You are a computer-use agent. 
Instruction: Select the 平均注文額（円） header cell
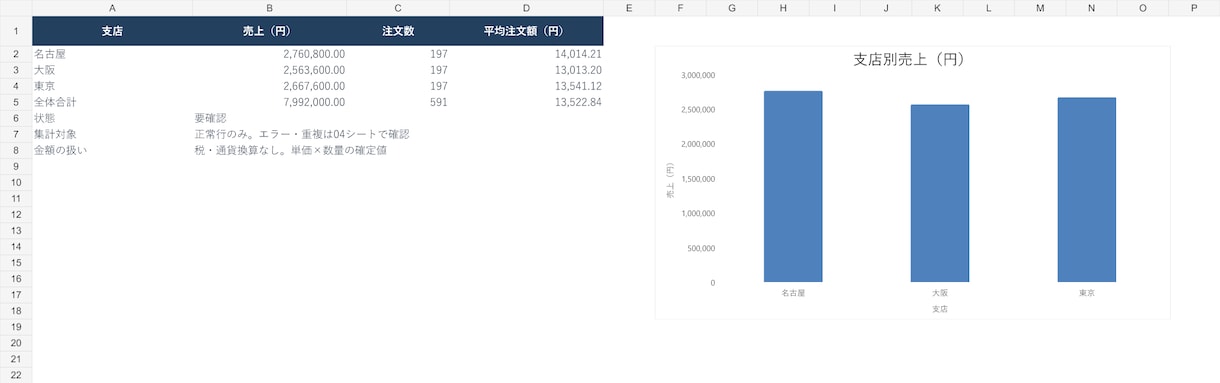527,31
